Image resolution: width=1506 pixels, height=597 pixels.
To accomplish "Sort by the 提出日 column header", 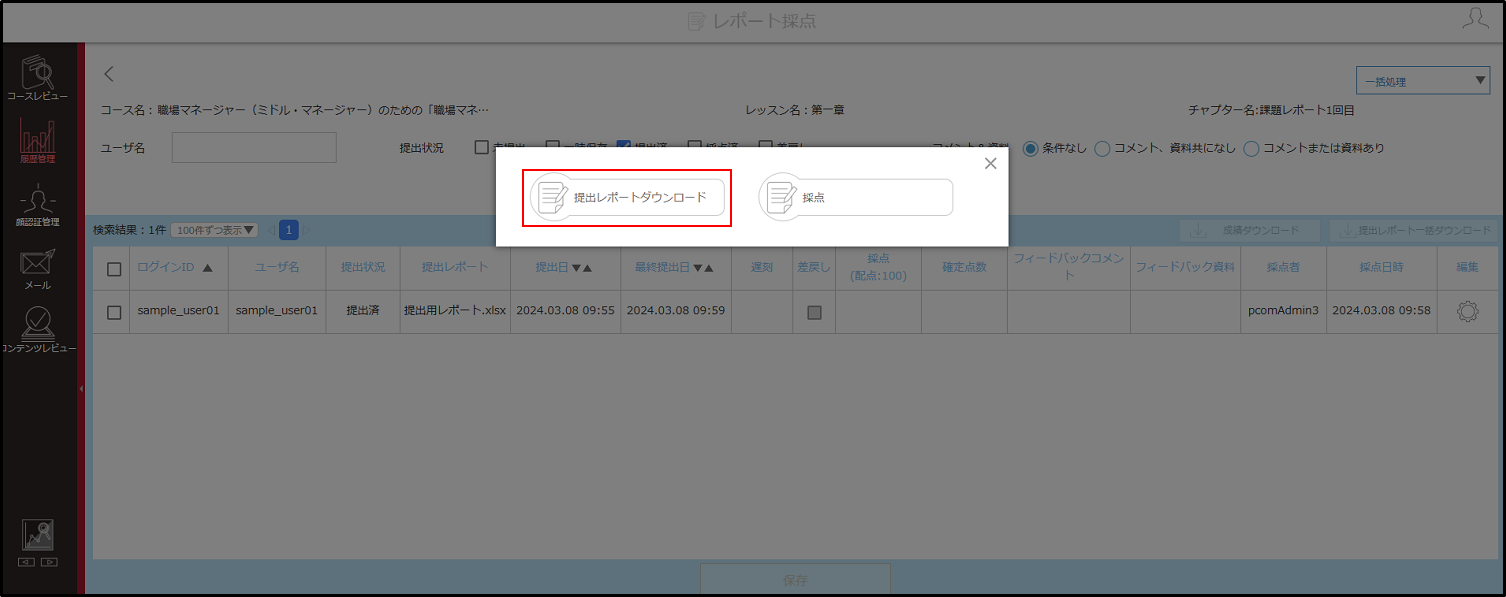I will (x=564, y=268).
